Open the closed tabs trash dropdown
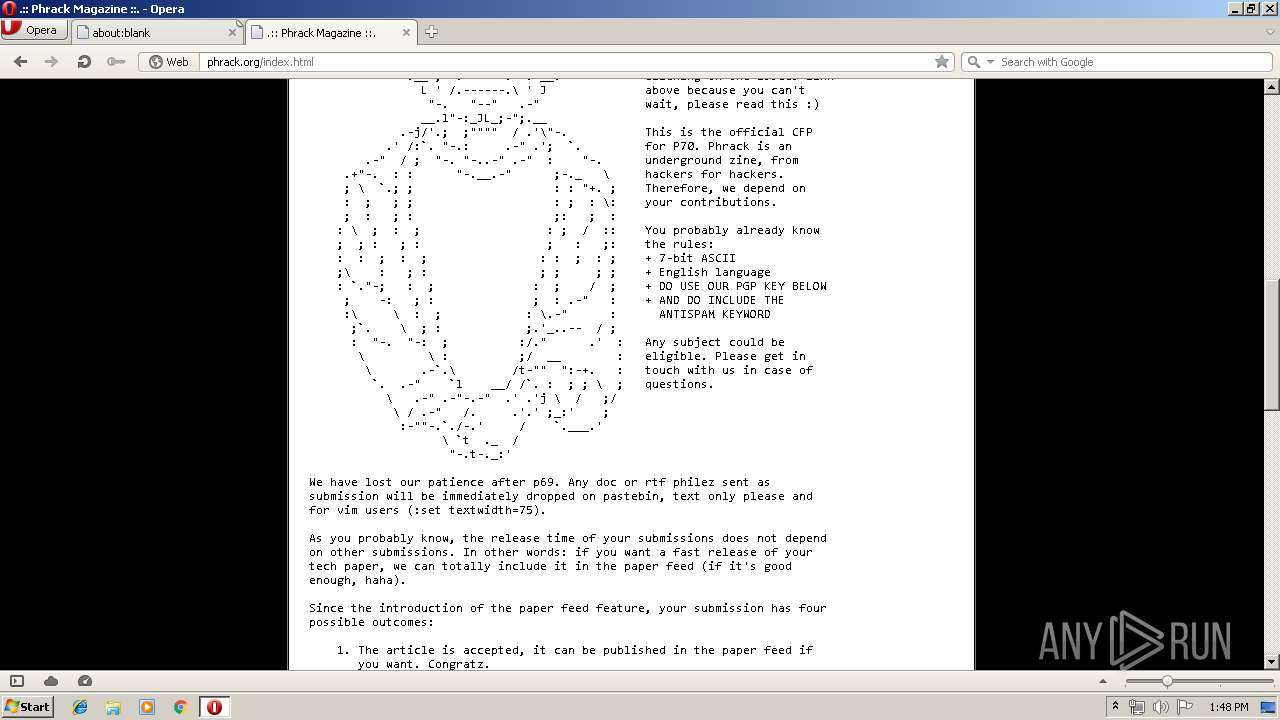Viewport: 1280px width, 720px height. coord(1270,32)
